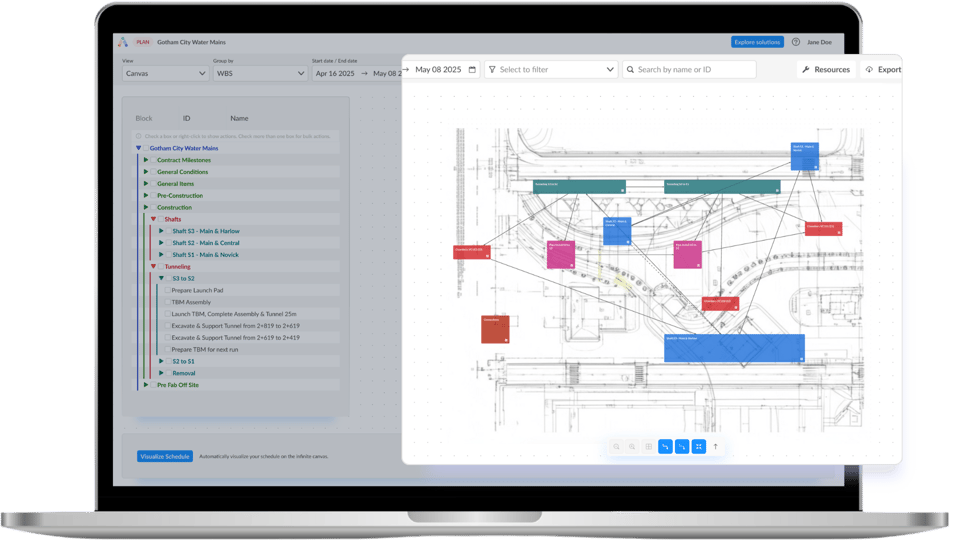Click the zoom in magnifier icon

[632, 447]
